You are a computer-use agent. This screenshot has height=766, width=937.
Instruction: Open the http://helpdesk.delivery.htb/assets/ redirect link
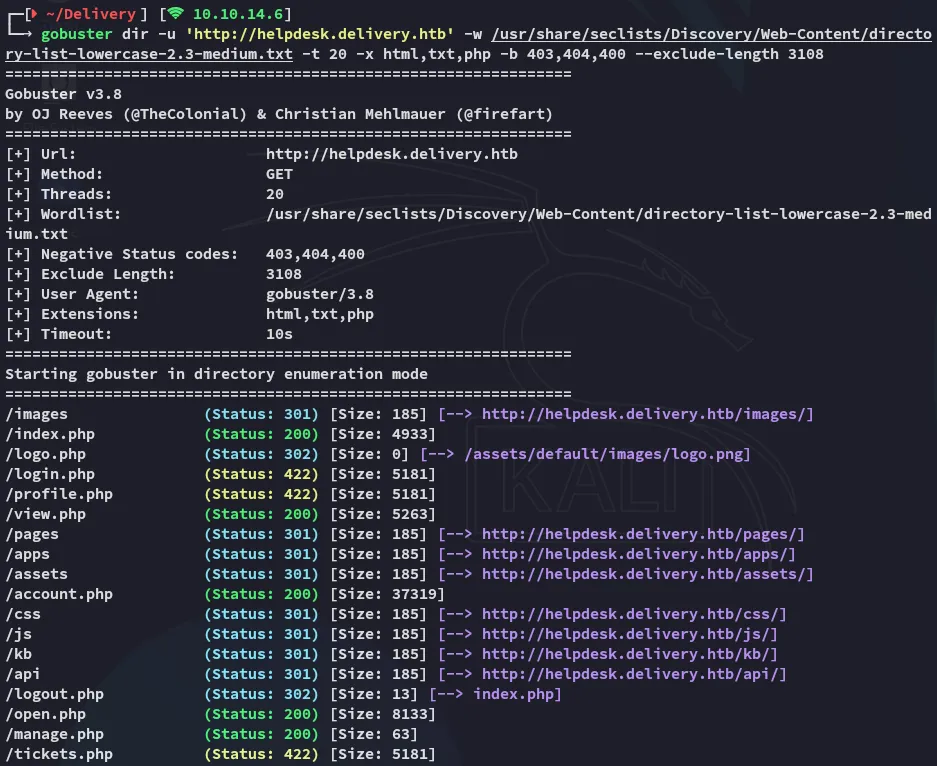(x=647, y=574)
